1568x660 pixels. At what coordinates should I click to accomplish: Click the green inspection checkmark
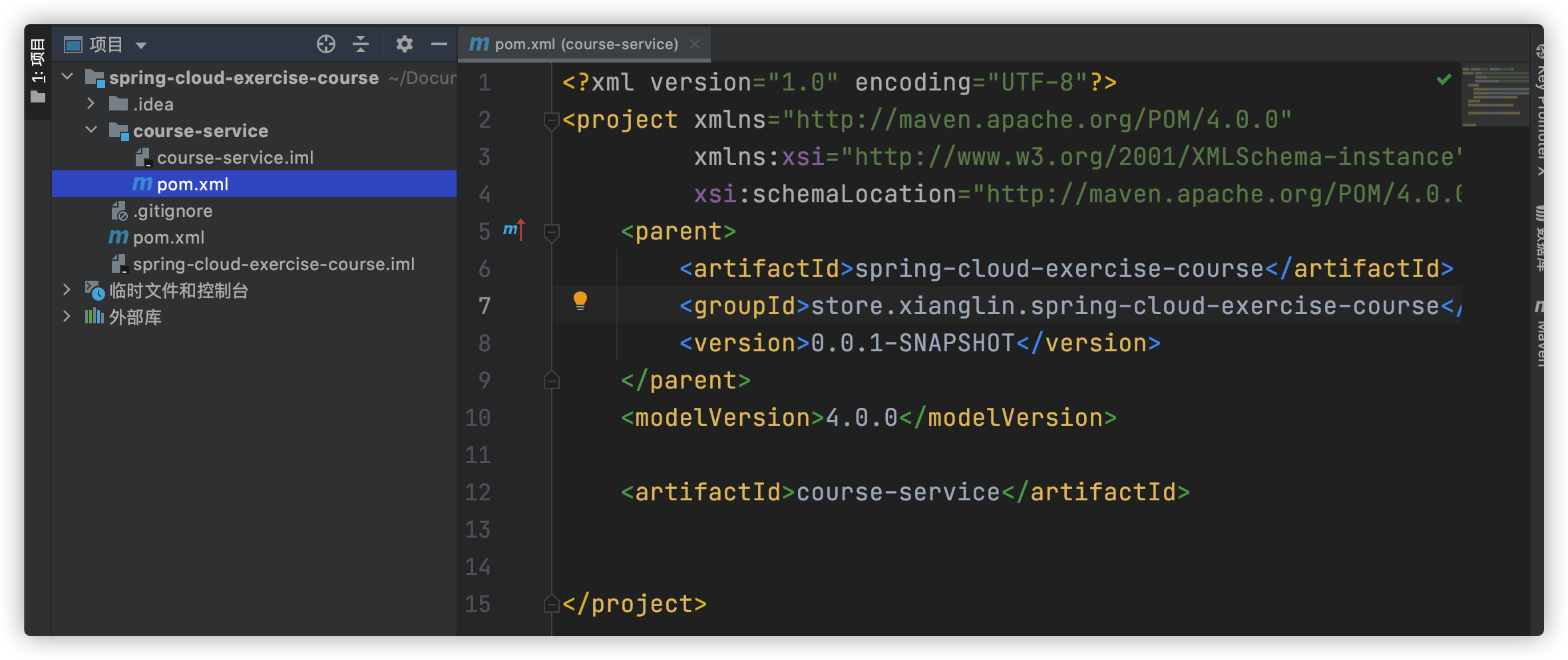pyautogui.click(x=1444, y=80)
